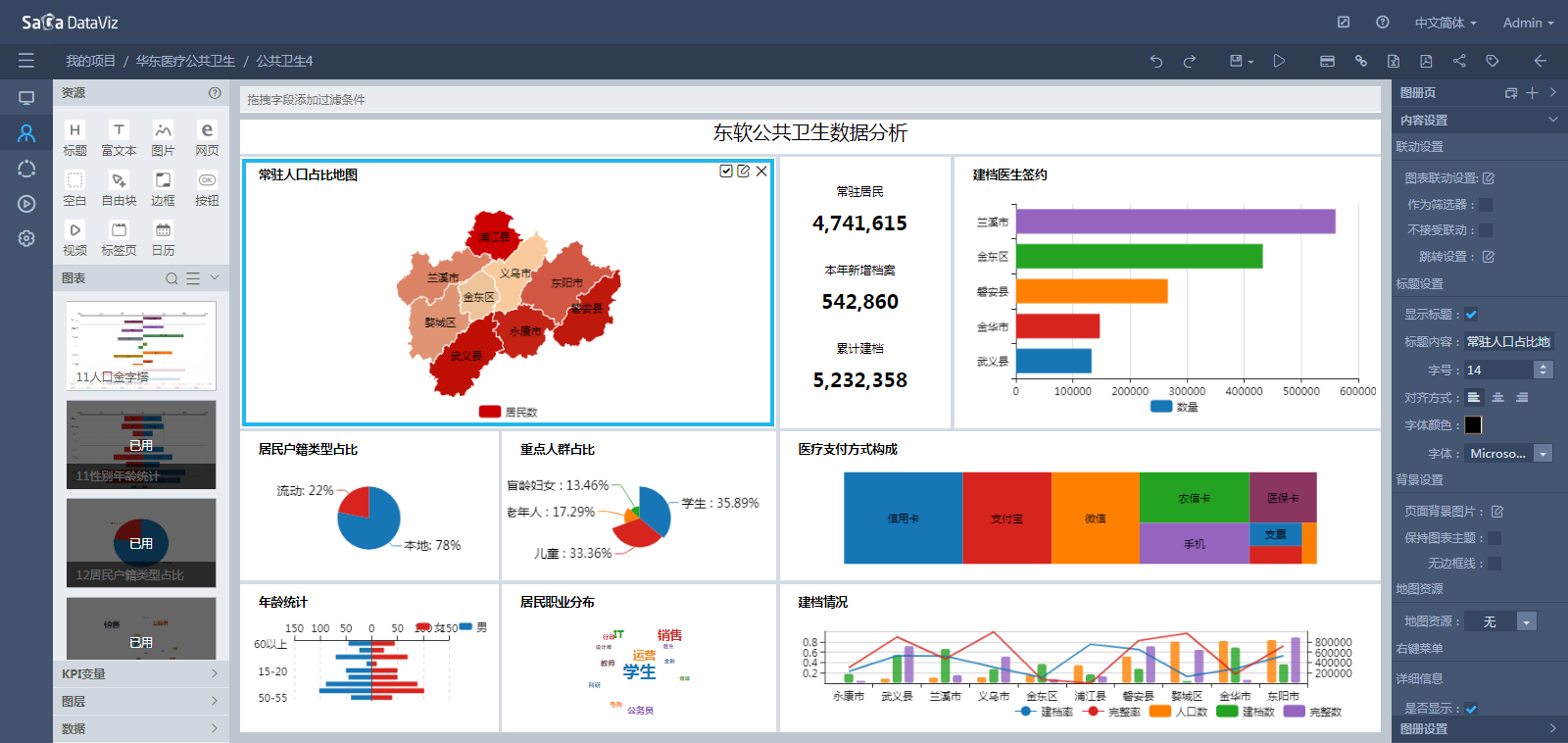Click the preview play icon in the toolbar
This screenshot has width=1568, height=743.
pos(1279,61)
